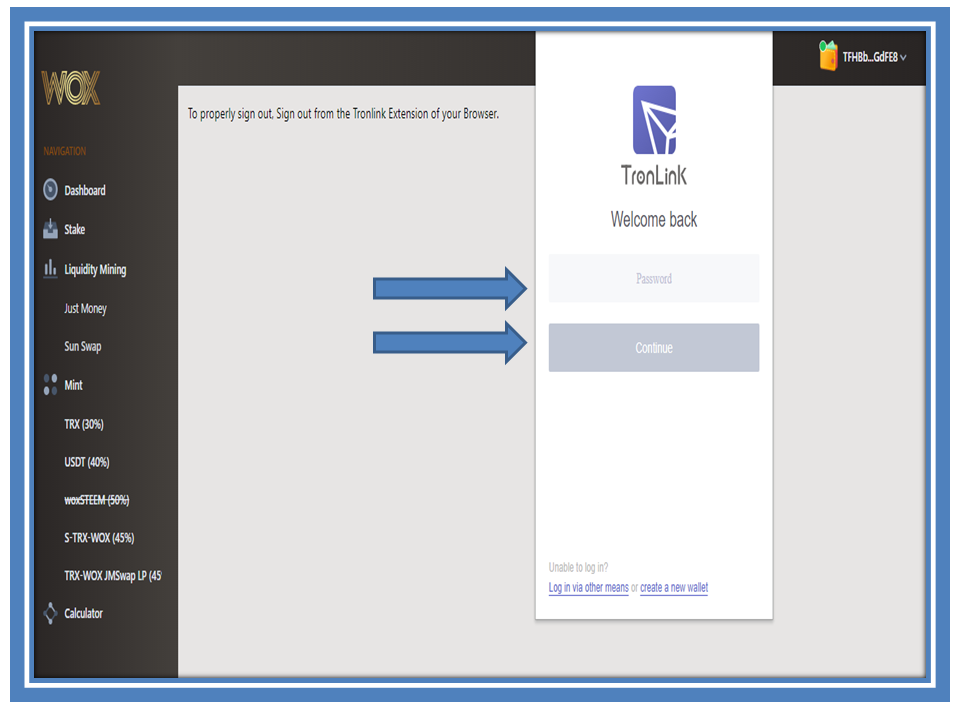Click create a new wallet link

coord(674,588)
